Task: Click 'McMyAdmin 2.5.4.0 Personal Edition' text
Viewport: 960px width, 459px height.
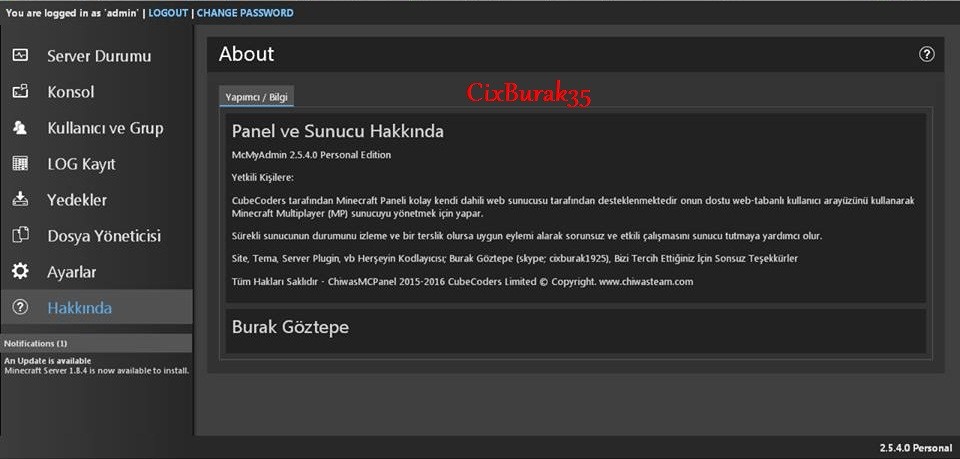Action: [311, 155]
